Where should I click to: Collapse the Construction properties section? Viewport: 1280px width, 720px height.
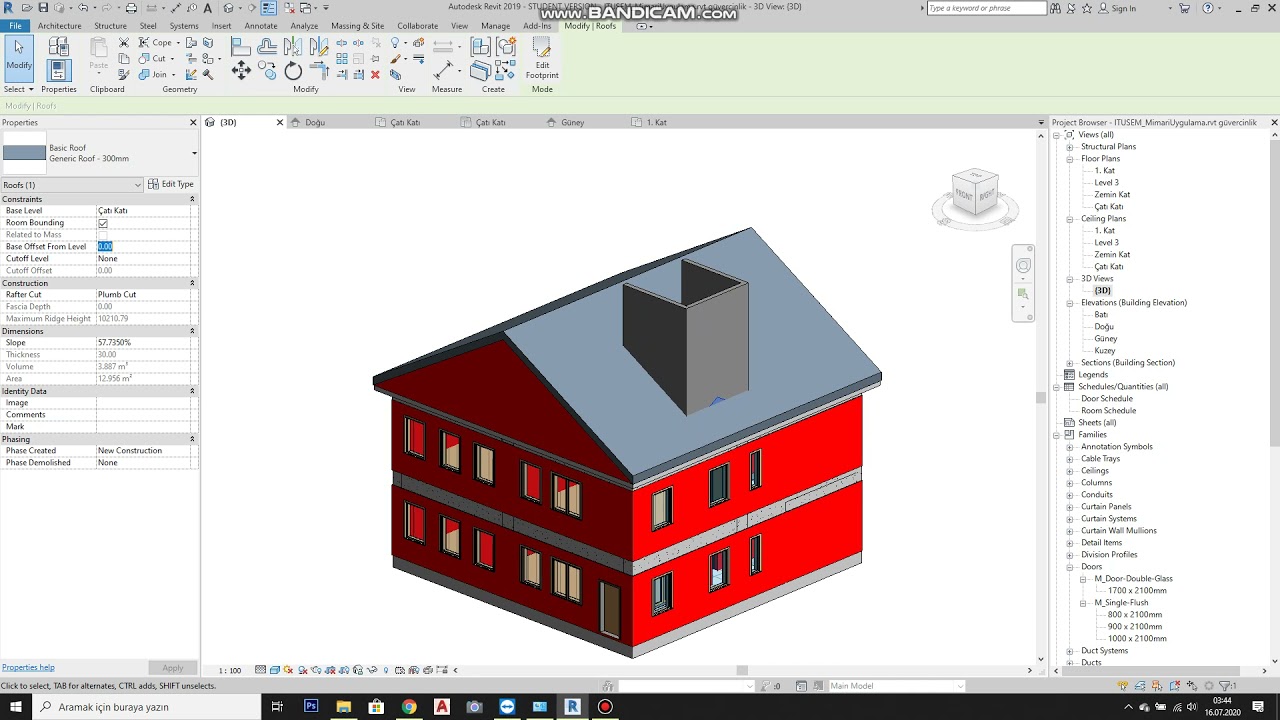tap(192, 283)
